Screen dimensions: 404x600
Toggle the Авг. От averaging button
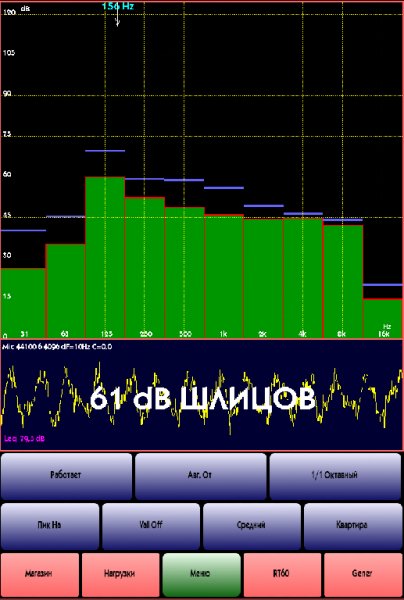(201, 476)
